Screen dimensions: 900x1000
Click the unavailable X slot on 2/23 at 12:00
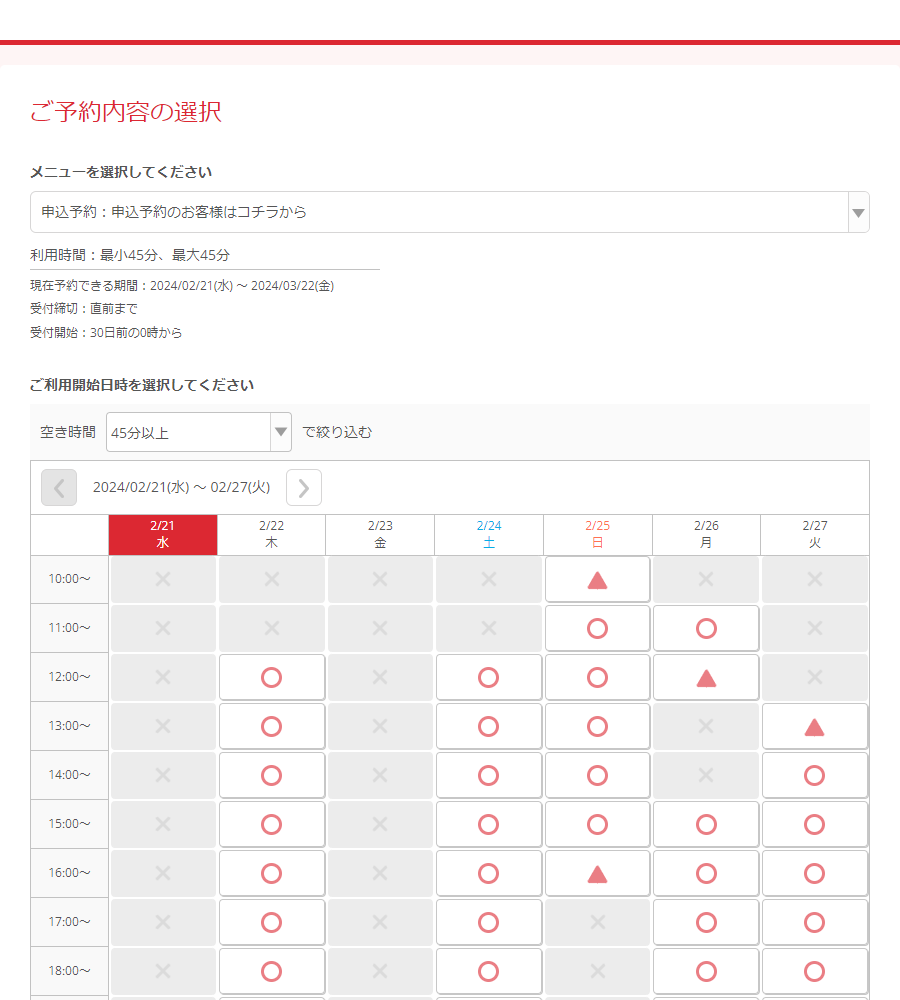tap(380, 678)
